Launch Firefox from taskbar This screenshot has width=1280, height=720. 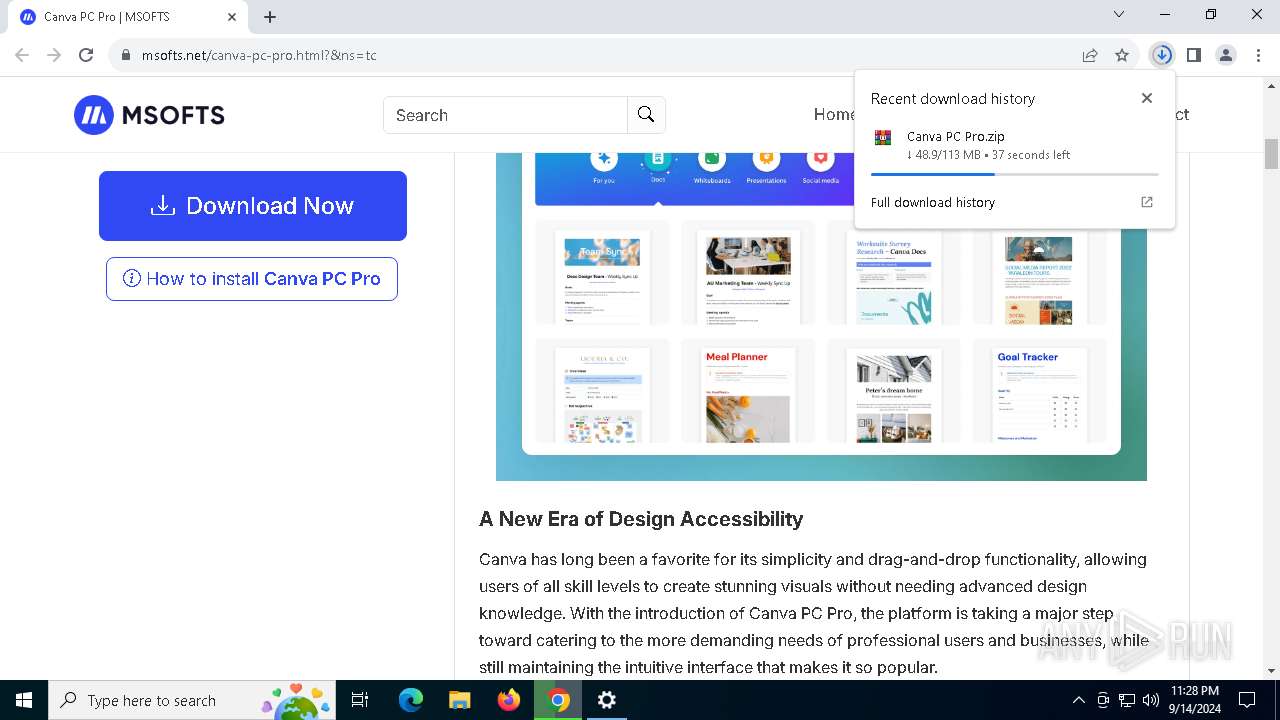[509, 700]
